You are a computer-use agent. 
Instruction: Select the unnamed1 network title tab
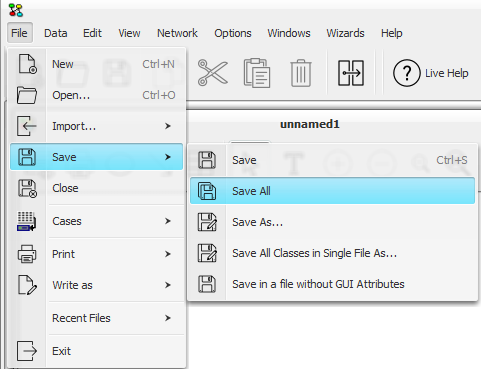click(310, 124)
